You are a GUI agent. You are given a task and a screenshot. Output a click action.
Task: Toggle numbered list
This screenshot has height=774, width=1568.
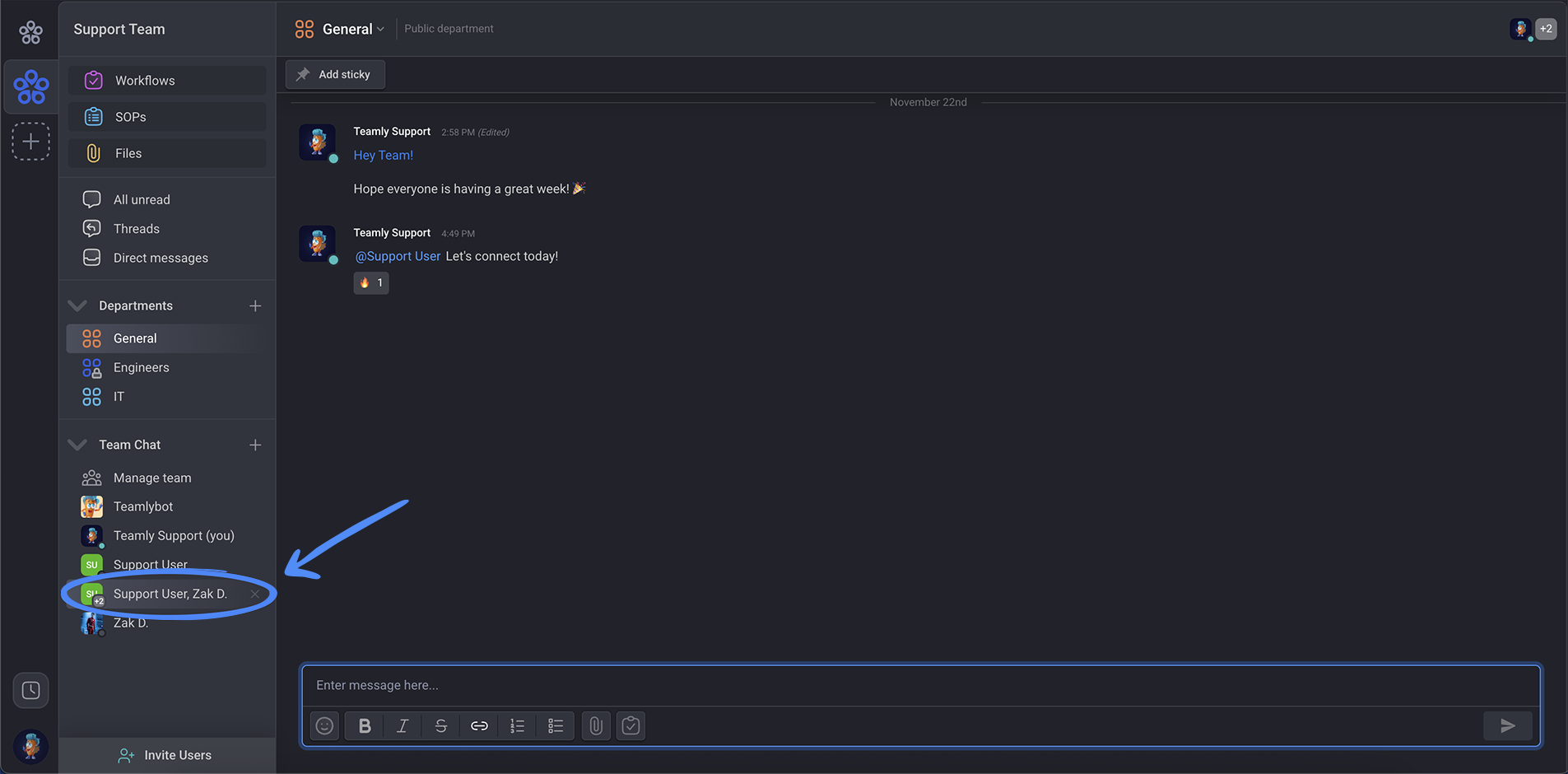[517, 725]
